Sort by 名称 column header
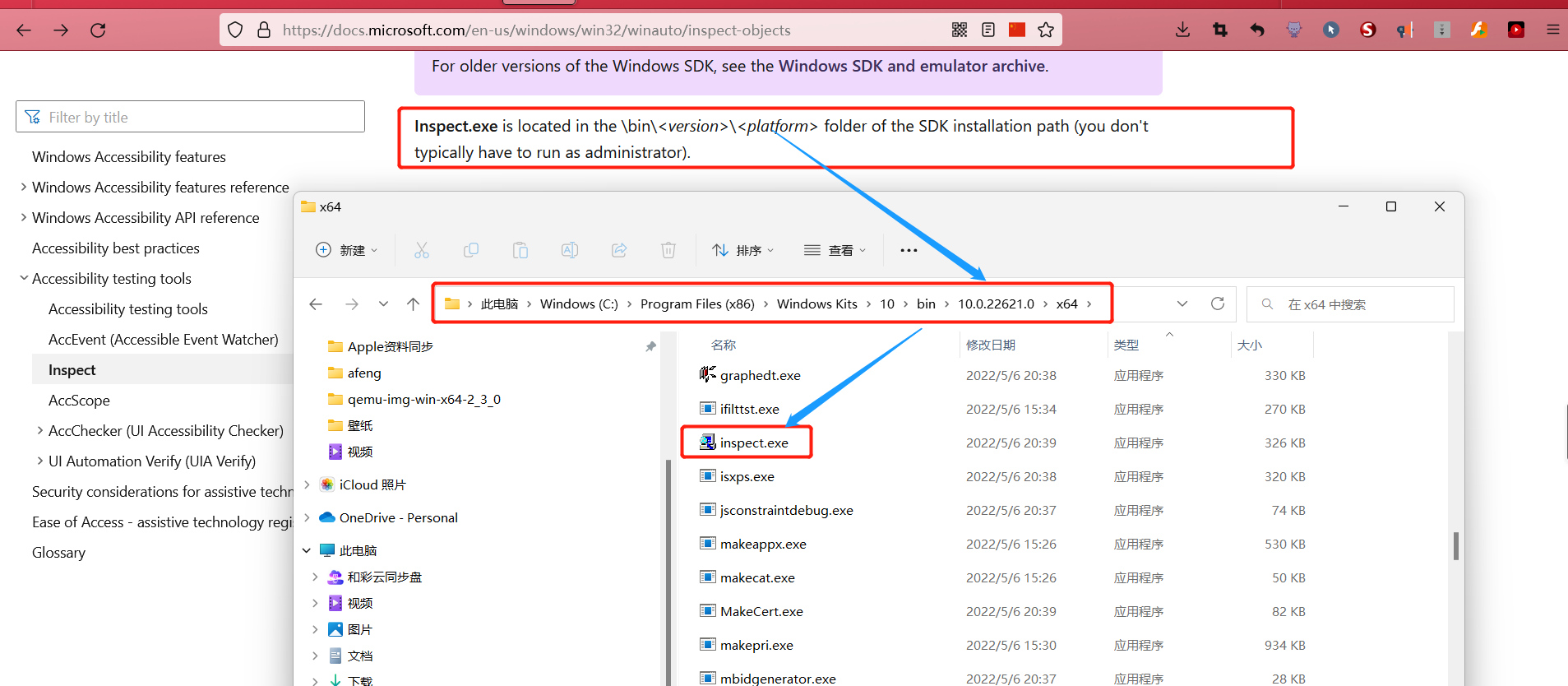 click(724, 345)
